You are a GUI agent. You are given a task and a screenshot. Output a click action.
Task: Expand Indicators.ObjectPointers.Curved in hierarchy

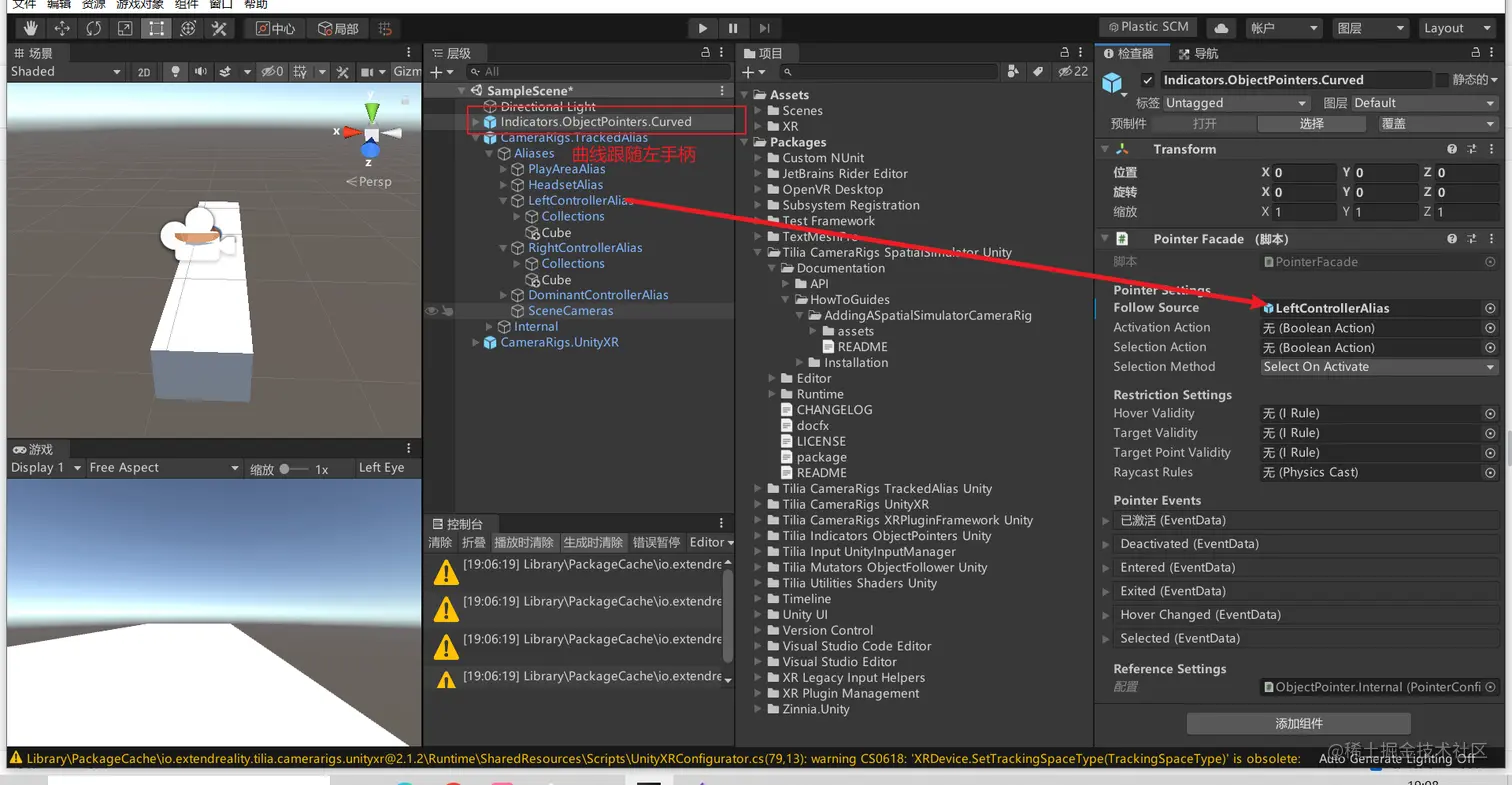tap(475, 122)
